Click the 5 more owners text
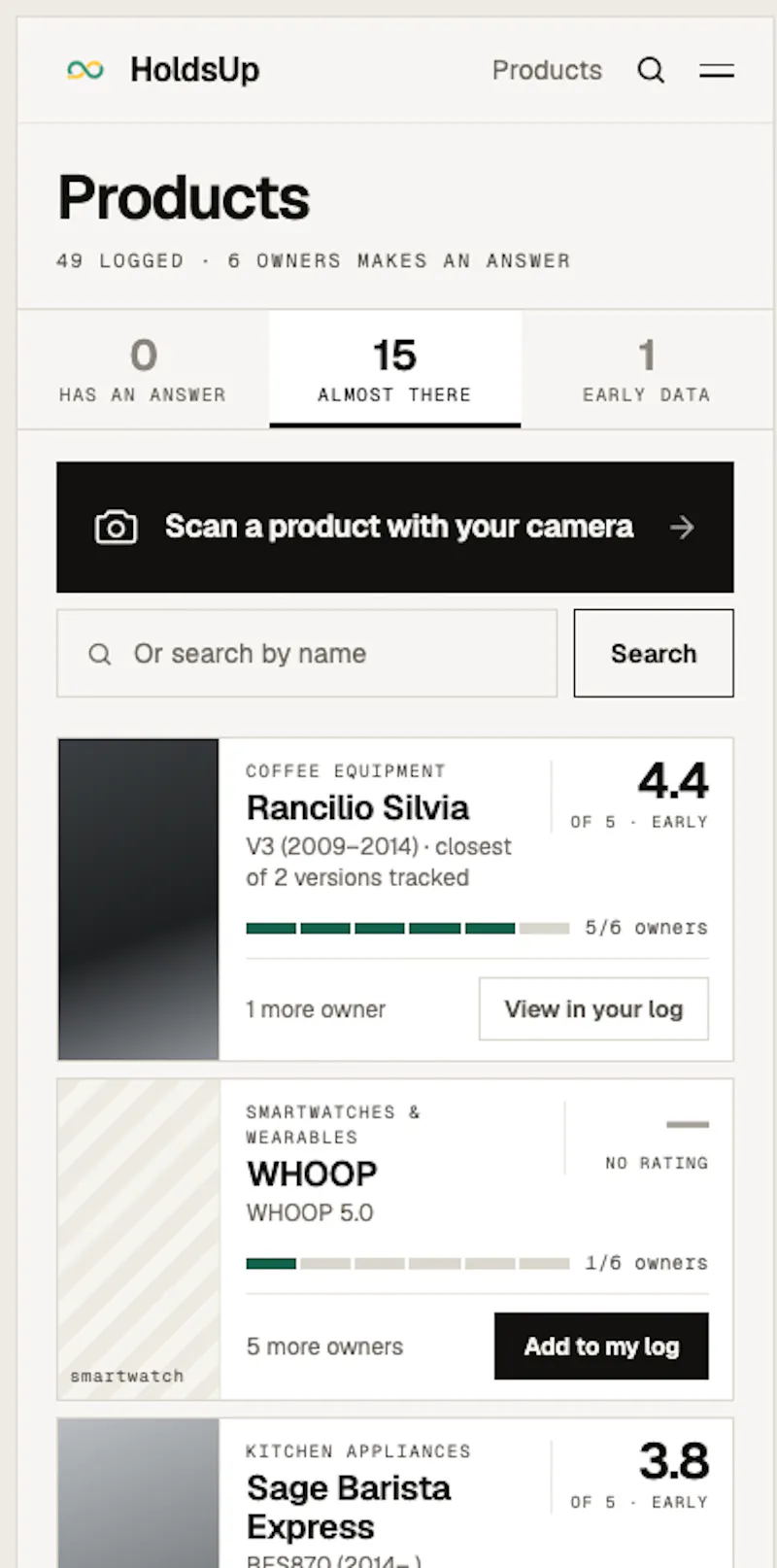The width and height of the screenshot is (777, 1568). coord(324,1346)
